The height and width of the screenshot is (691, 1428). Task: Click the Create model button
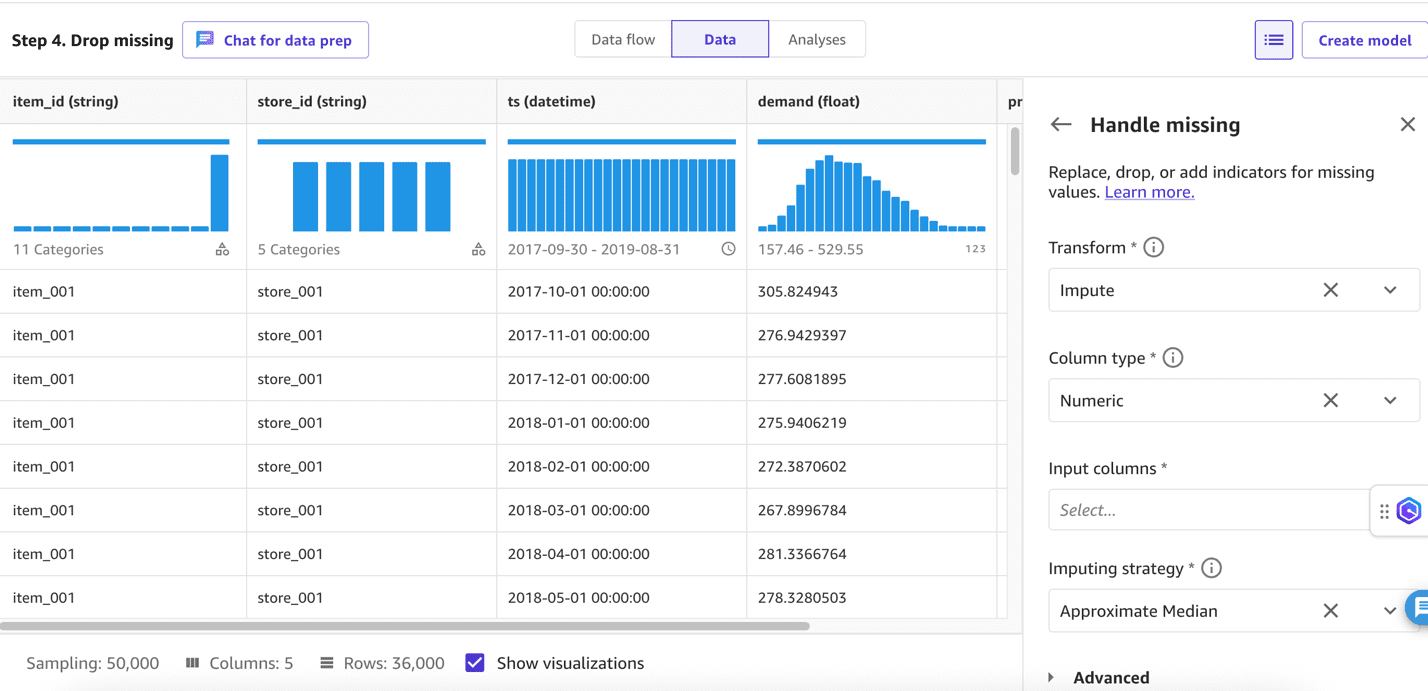pyautogui.click(x=1364, y=40)
